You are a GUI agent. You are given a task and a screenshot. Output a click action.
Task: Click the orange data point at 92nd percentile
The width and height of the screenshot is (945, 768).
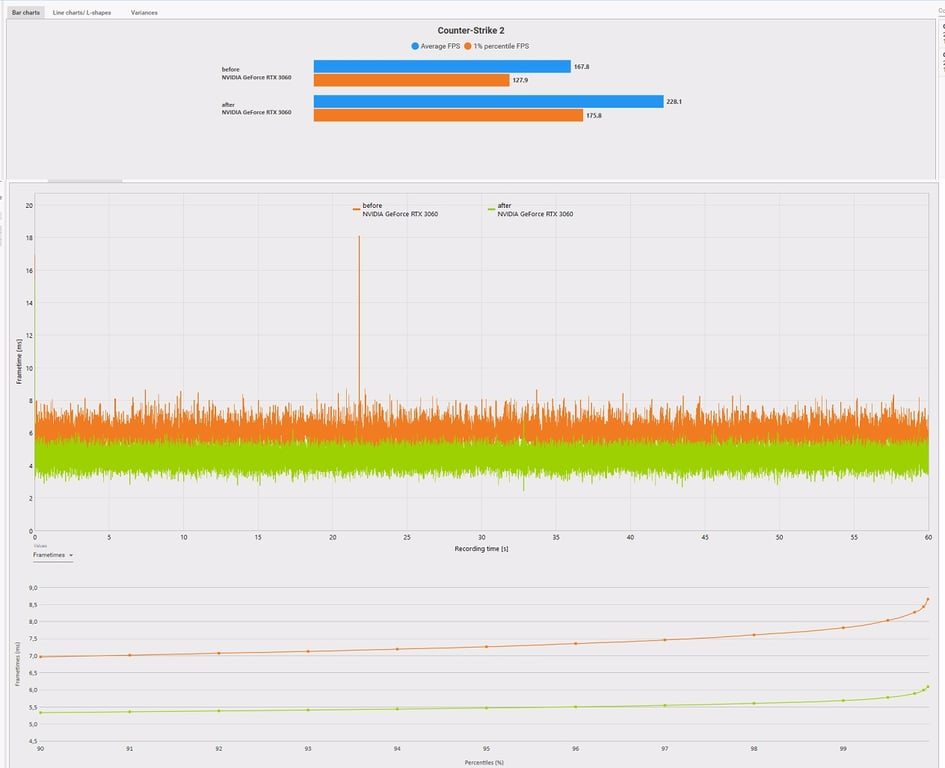[x=218, y=653]
